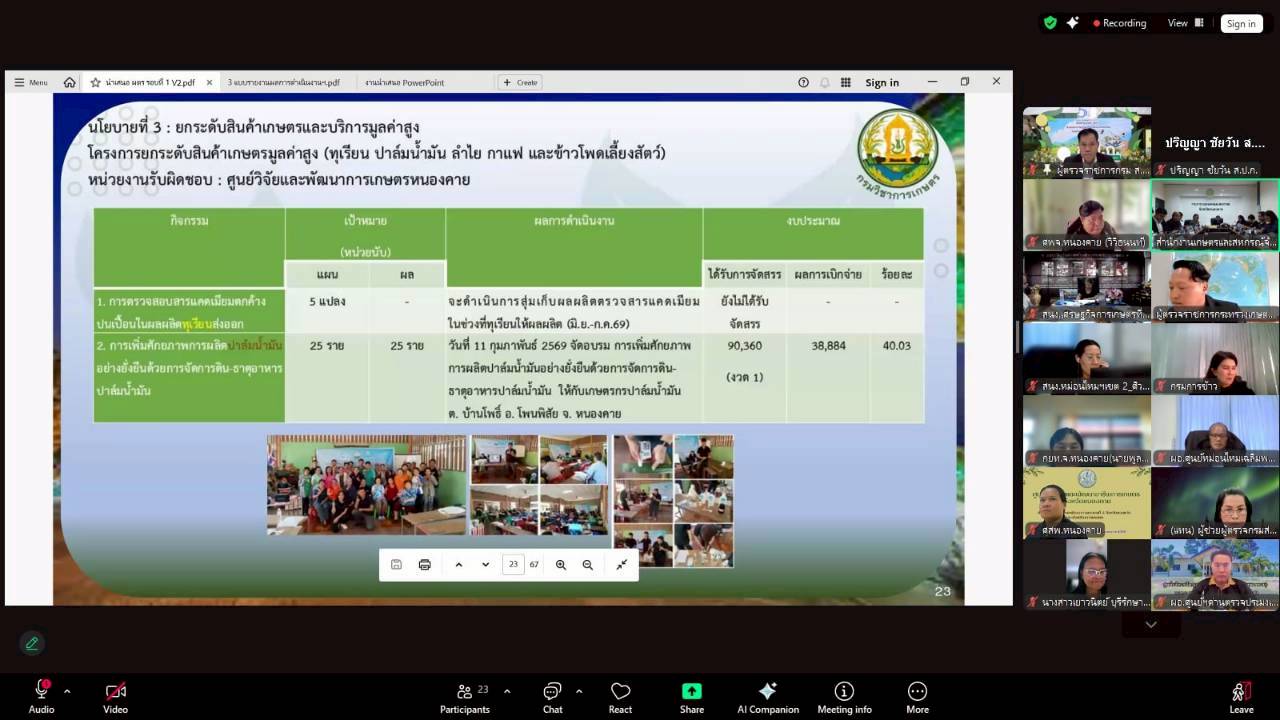1280x720 pixels.
Task: Open the PDF viewer Home screen
Action: 68,83
